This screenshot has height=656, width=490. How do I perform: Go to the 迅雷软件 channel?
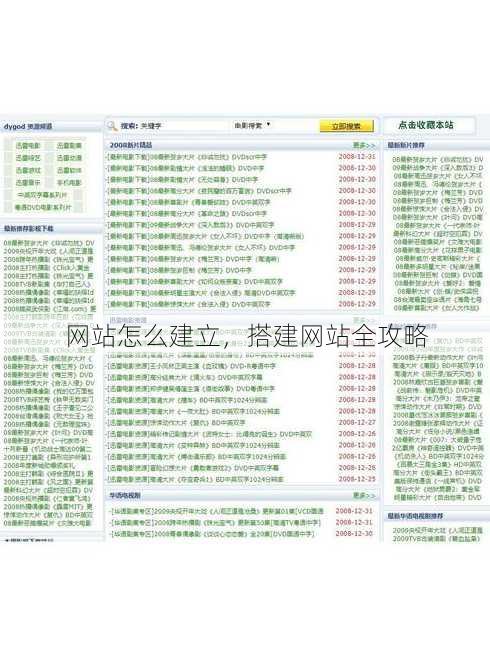69,170
